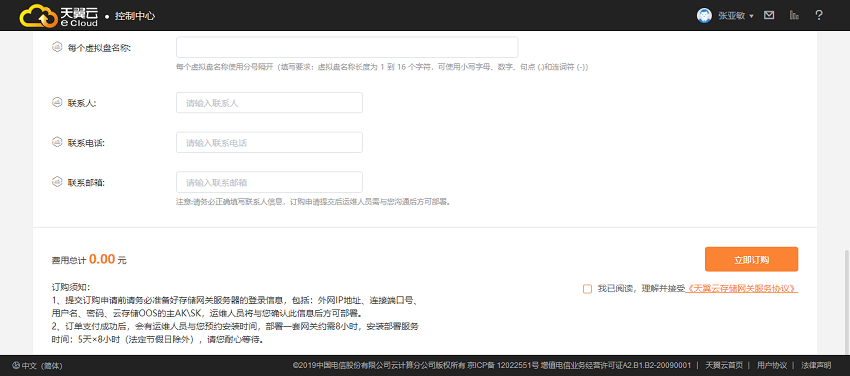The image size is (850, 376).
Task: Open the help question mark icon
Action: [819, 16]
